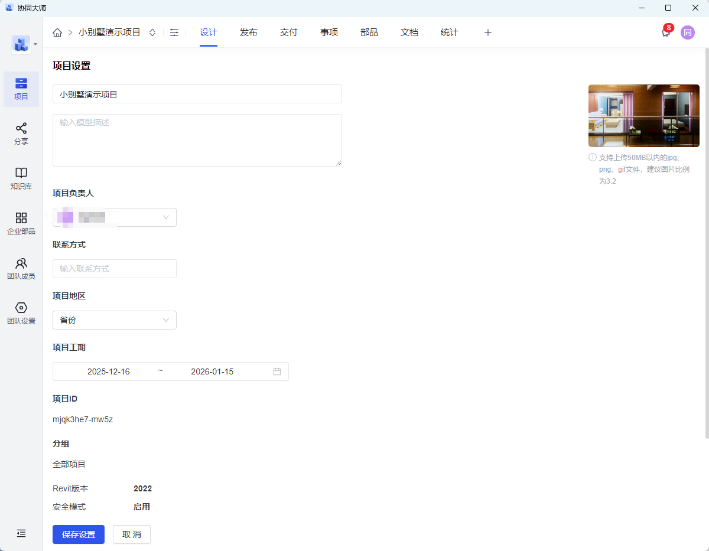Add a new tab with plus icon

point(488,32)
